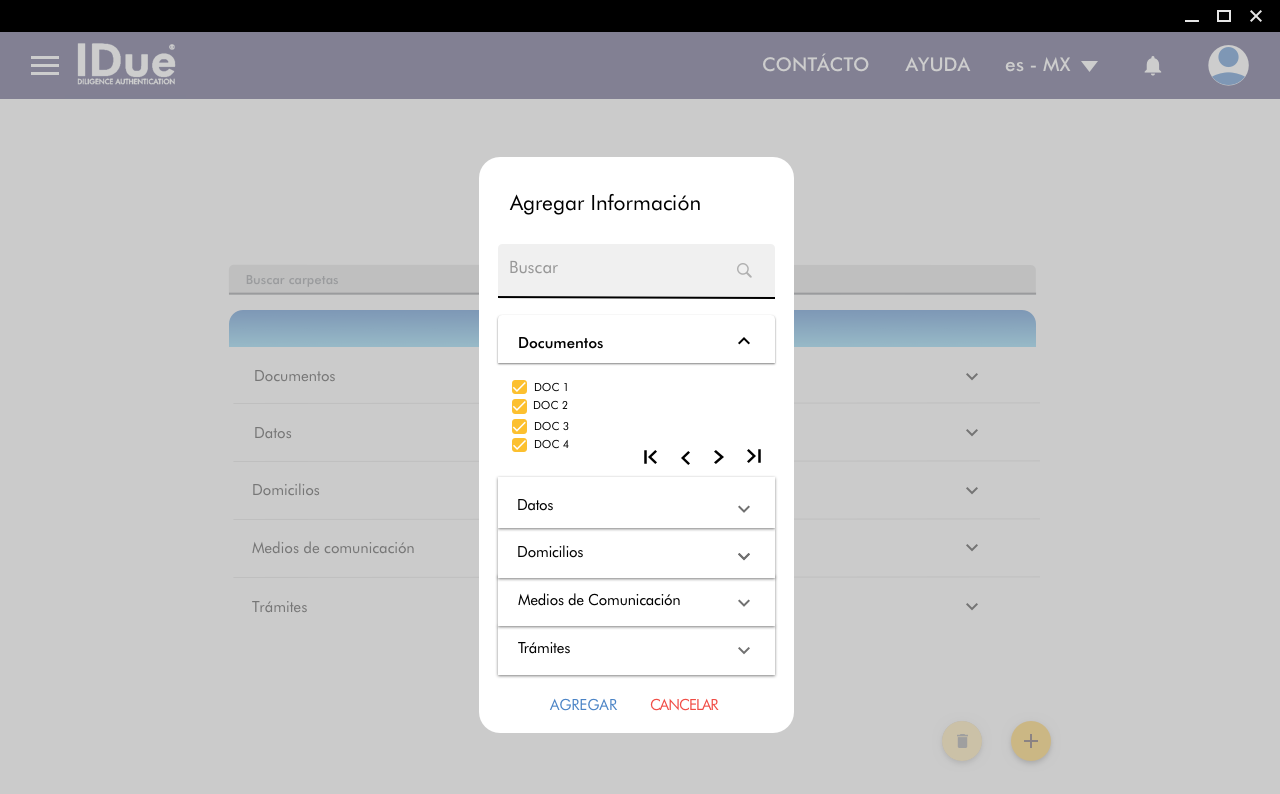Click the plus add floating button
This screenshot has height=794, width=1280.
click(x=1030, y=741)
